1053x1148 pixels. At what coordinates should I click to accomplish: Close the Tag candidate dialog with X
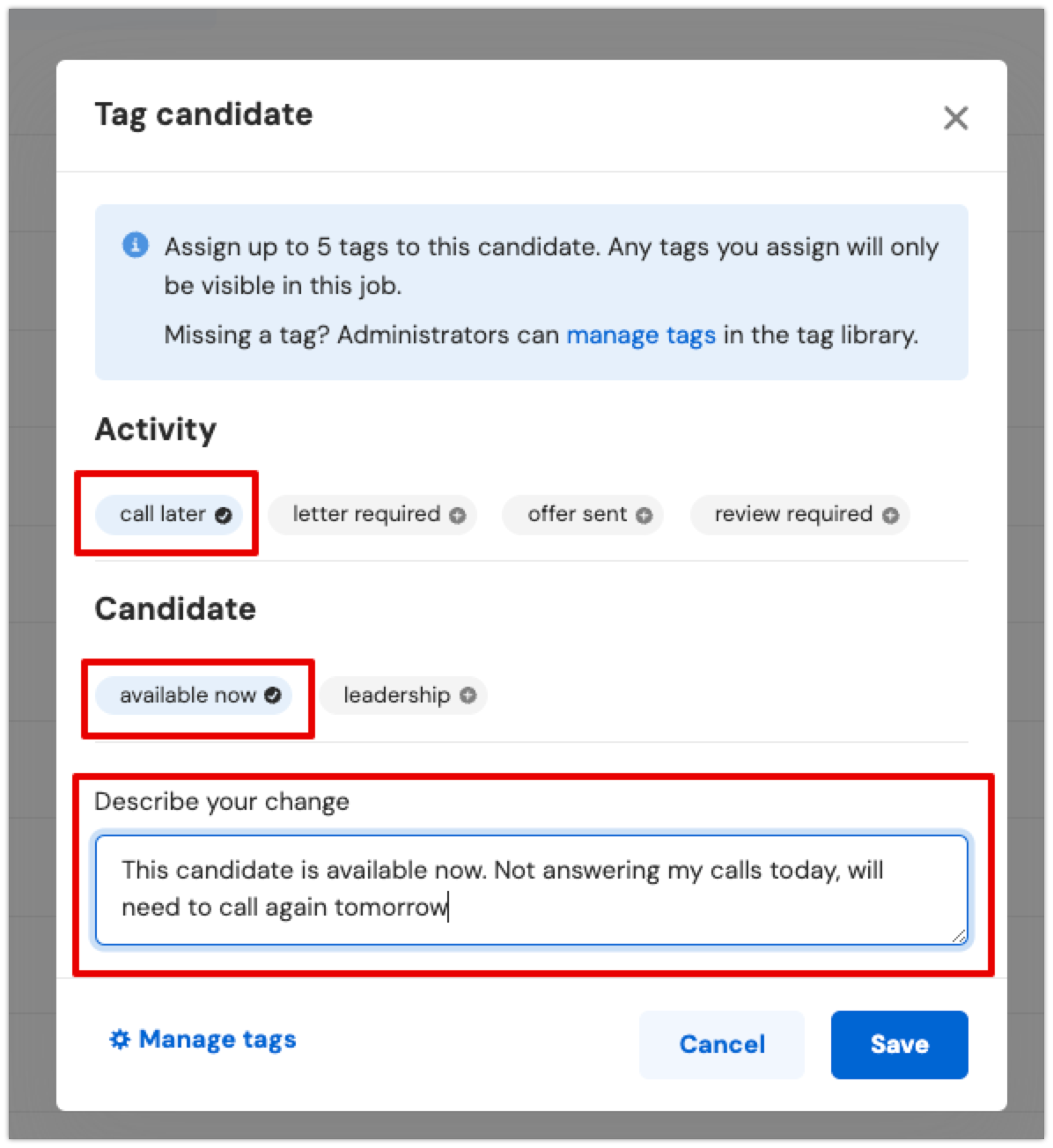click(955, 118)
